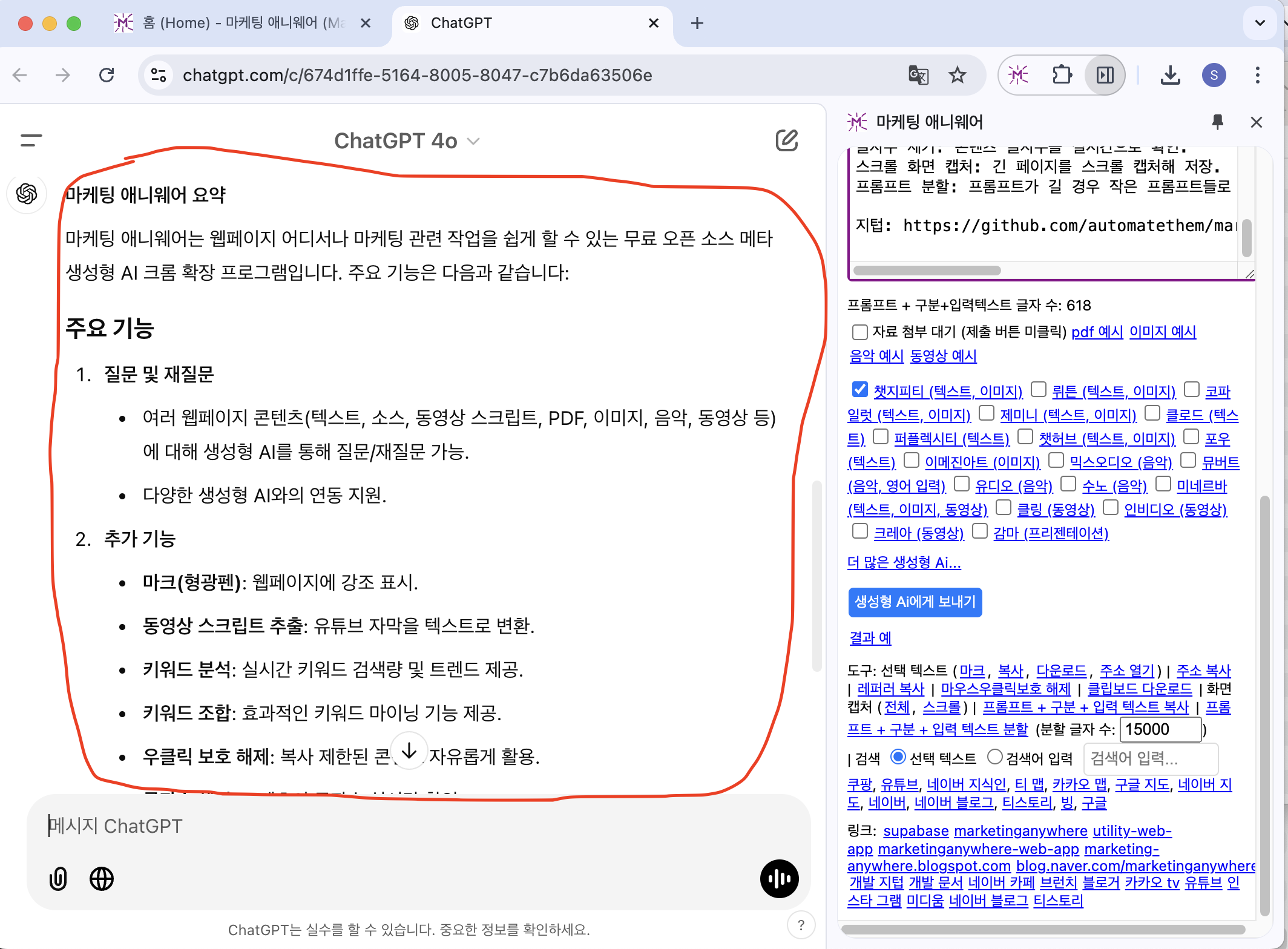Check the 감마 (프리젠테이션) checkbox
The height and width of the screenshot is (949, 1288).
coord(980,531)
